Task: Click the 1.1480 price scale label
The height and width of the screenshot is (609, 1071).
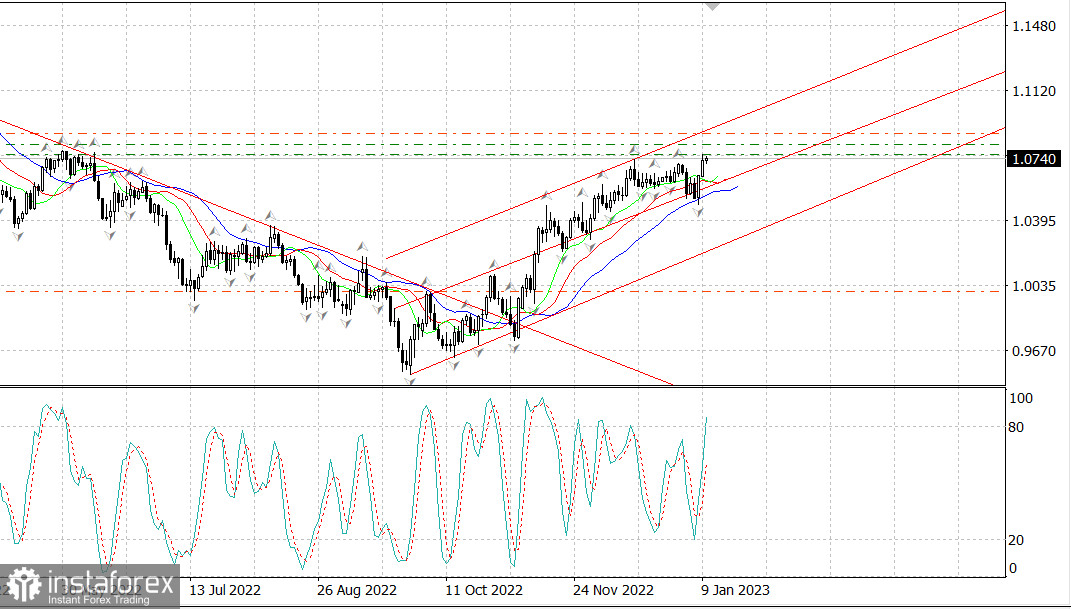Action: coord(1034,26)
